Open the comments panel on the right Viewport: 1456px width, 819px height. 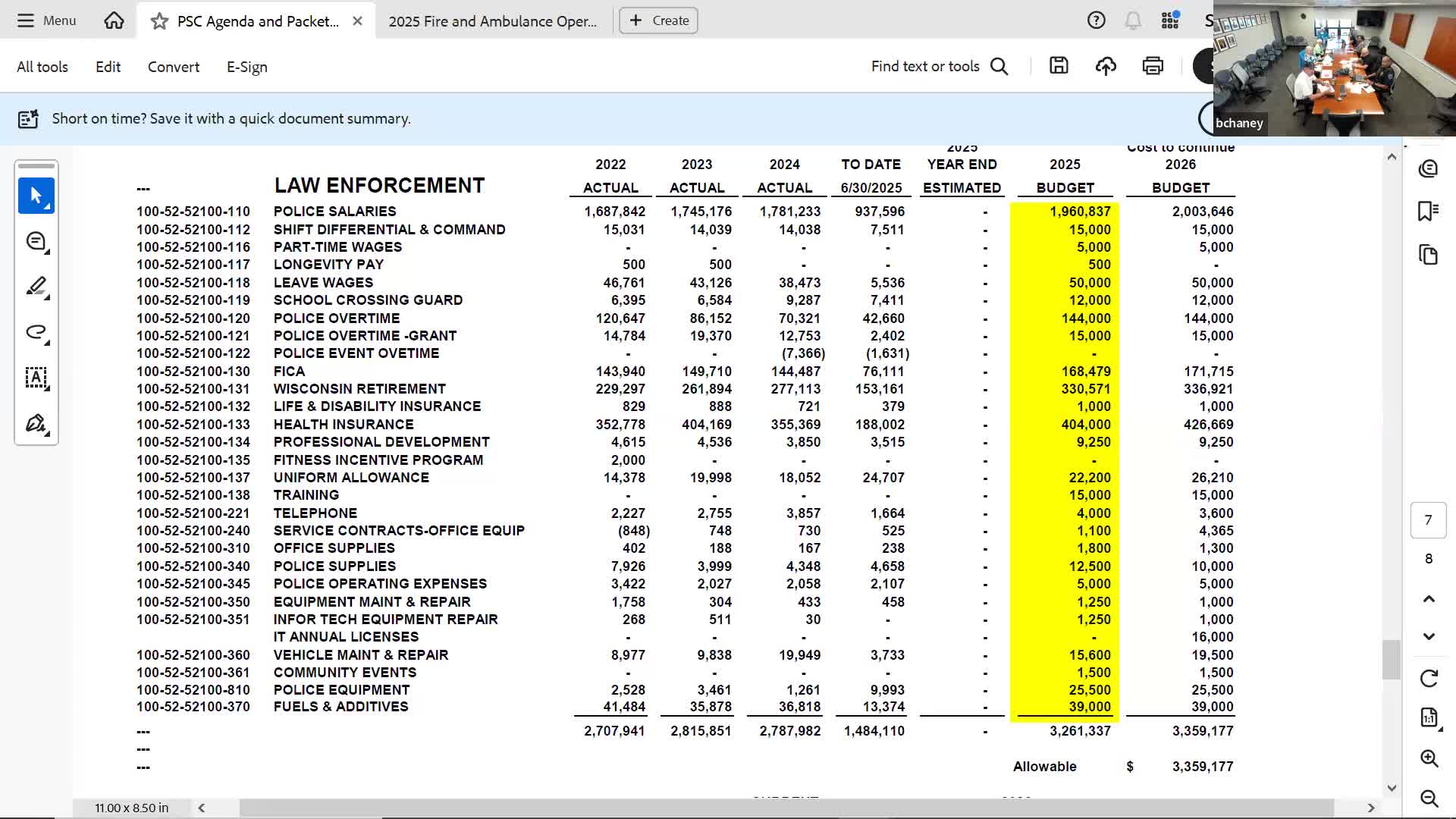click(x=1429, y=168)
